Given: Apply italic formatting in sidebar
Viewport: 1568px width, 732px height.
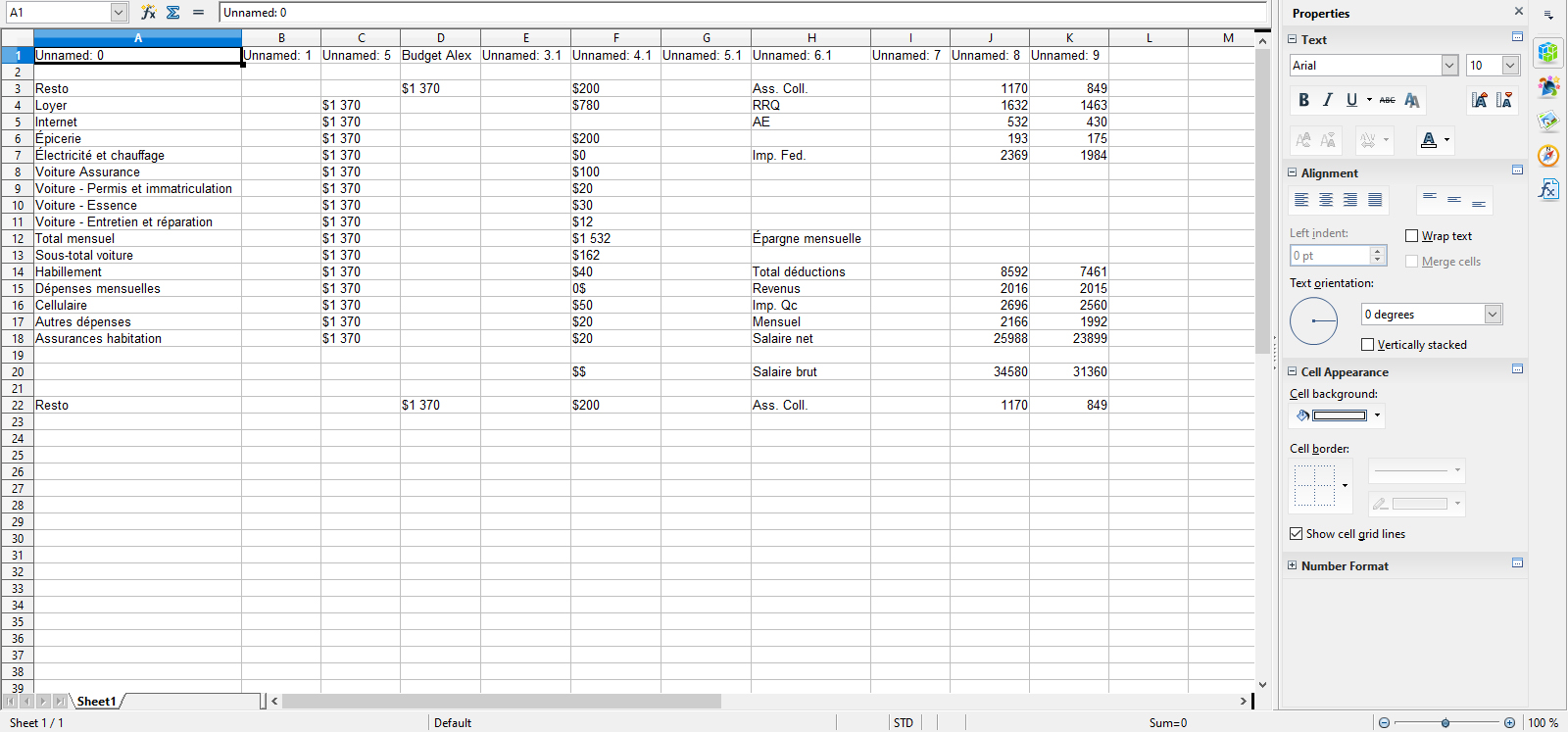Looking at the screenshot, I should coord(1328,100).
